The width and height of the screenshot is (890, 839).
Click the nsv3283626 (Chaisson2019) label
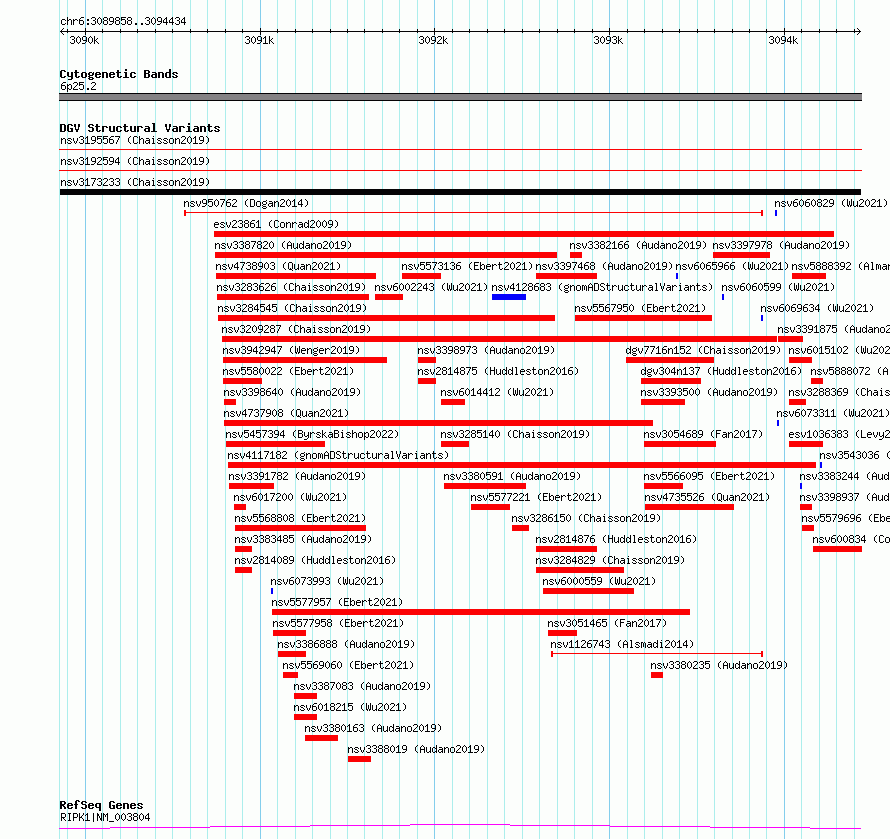291,287
